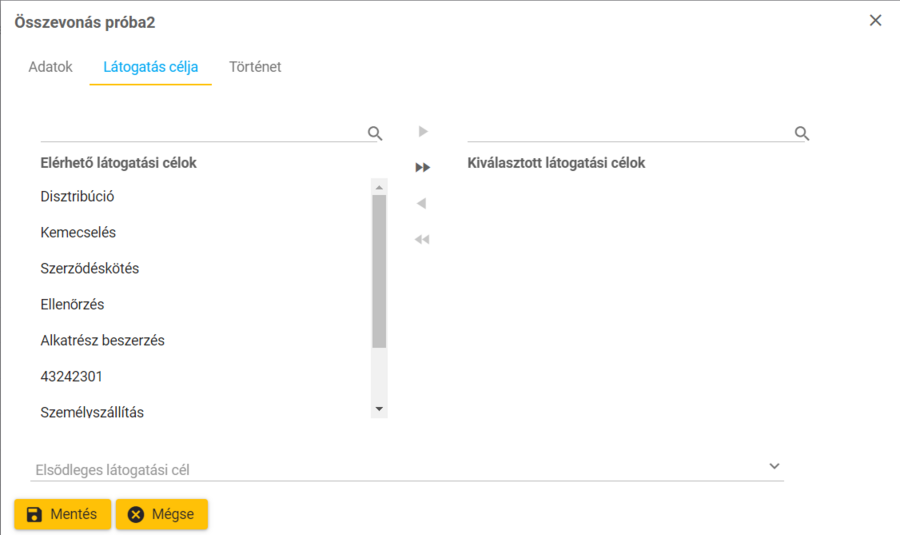Click the move-selected-right single arrow icon
The width and height of the screenshot is (900, 535).
tap(423, 132)
